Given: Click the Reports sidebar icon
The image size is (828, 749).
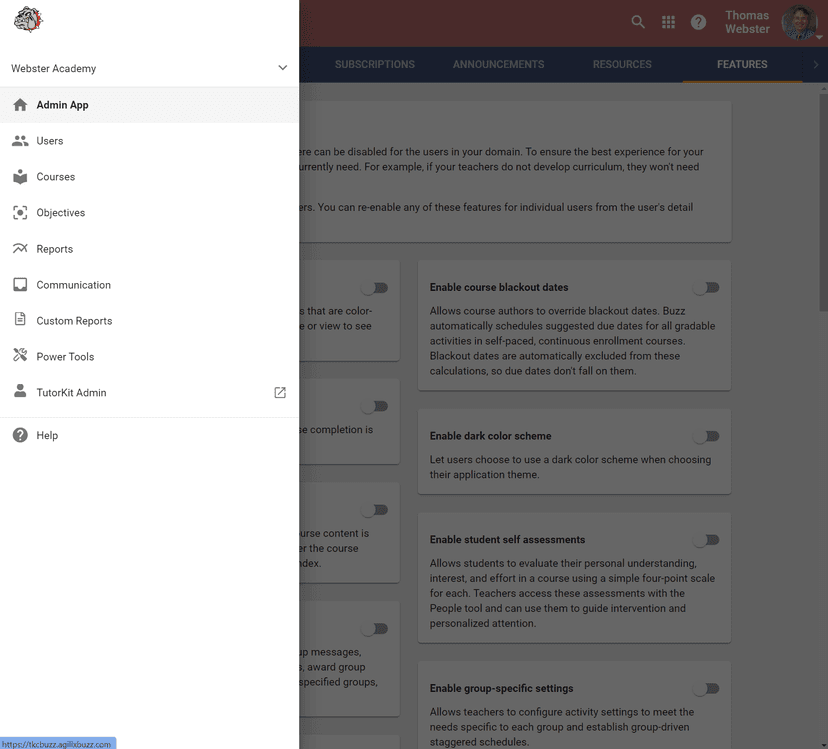Looking at the screenshot, I should (20, 248).
